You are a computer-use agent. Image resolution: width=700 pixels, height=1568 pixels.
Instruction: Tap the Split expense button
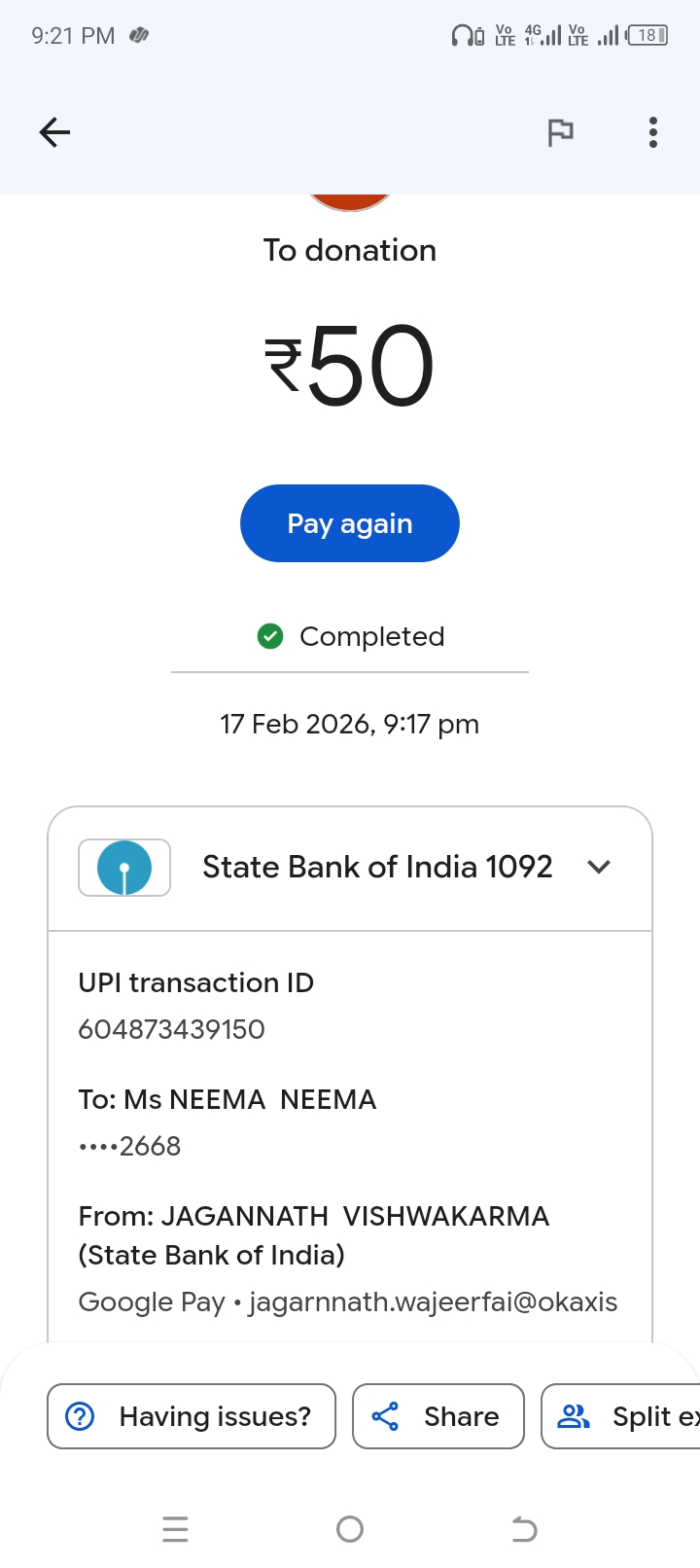tap(622, 1416)
